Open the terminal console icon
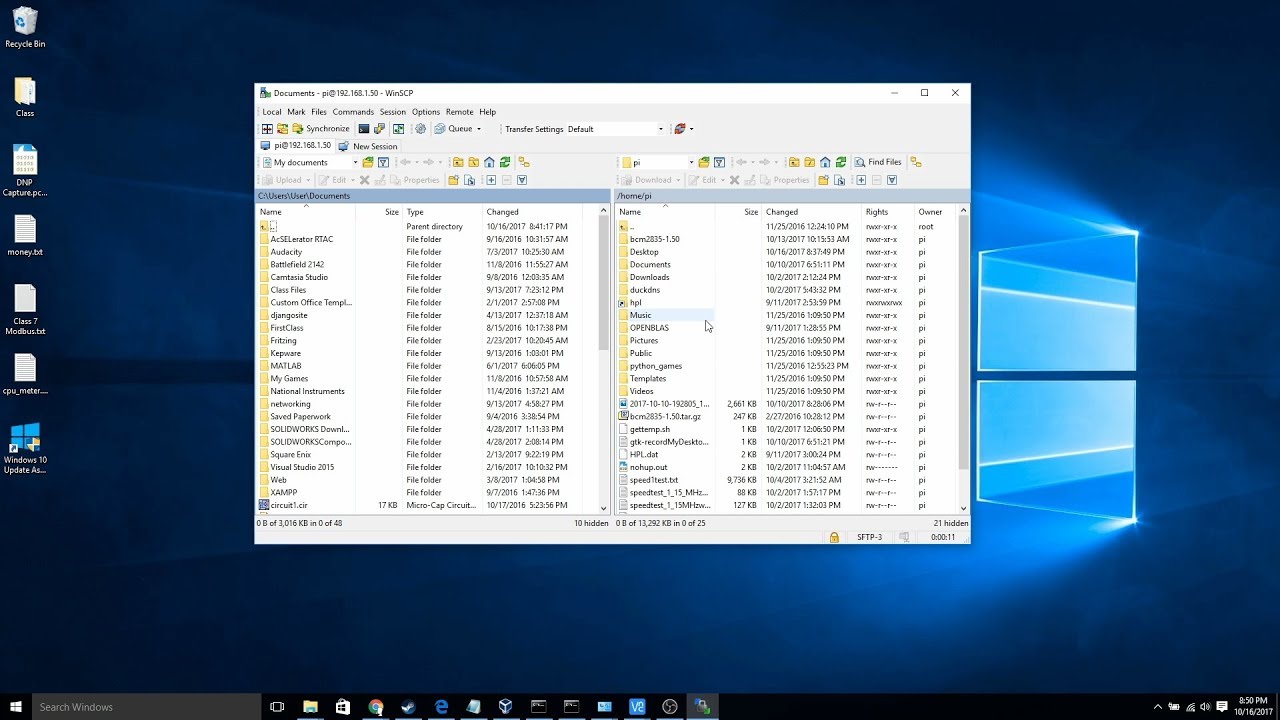Screen dimensions: 1280x720 click(x=364, y=129)
